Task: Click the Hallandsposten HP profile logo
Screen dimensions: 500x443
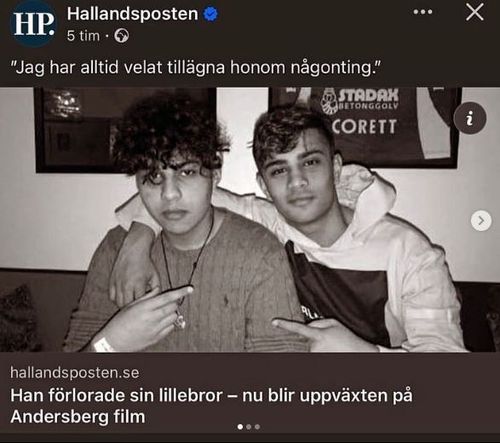Action: click(34, 23)
